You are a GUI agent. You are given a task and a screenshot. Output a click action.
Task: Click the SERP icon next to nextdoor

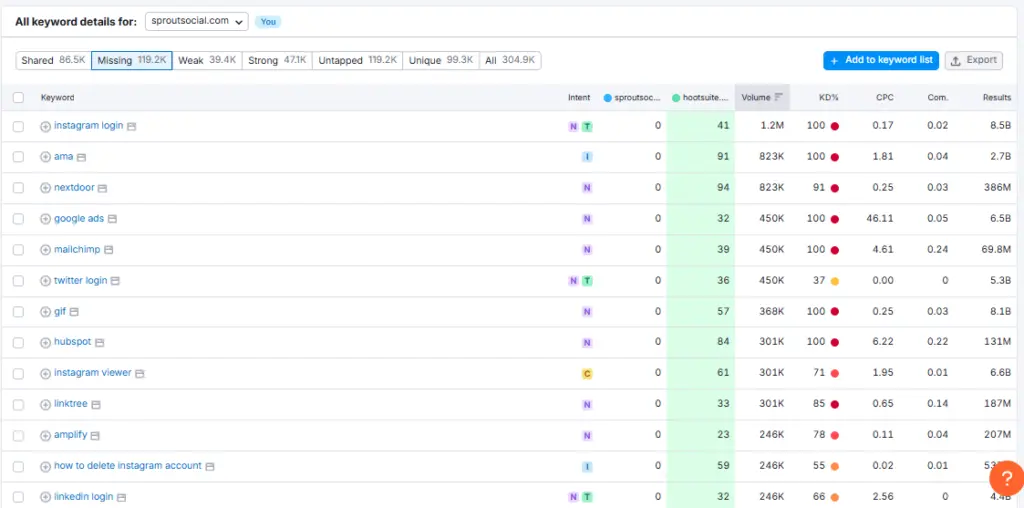(102, 188)
